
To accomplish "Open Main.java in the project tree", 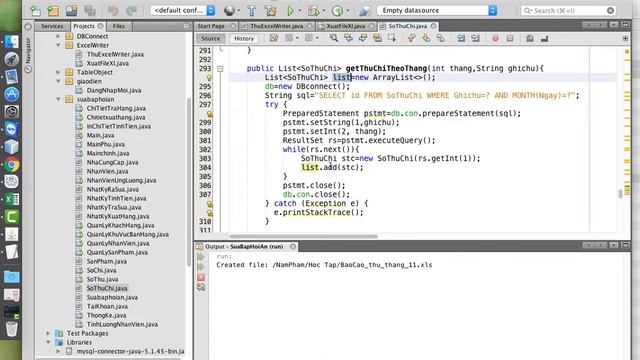I will [100, 135].
